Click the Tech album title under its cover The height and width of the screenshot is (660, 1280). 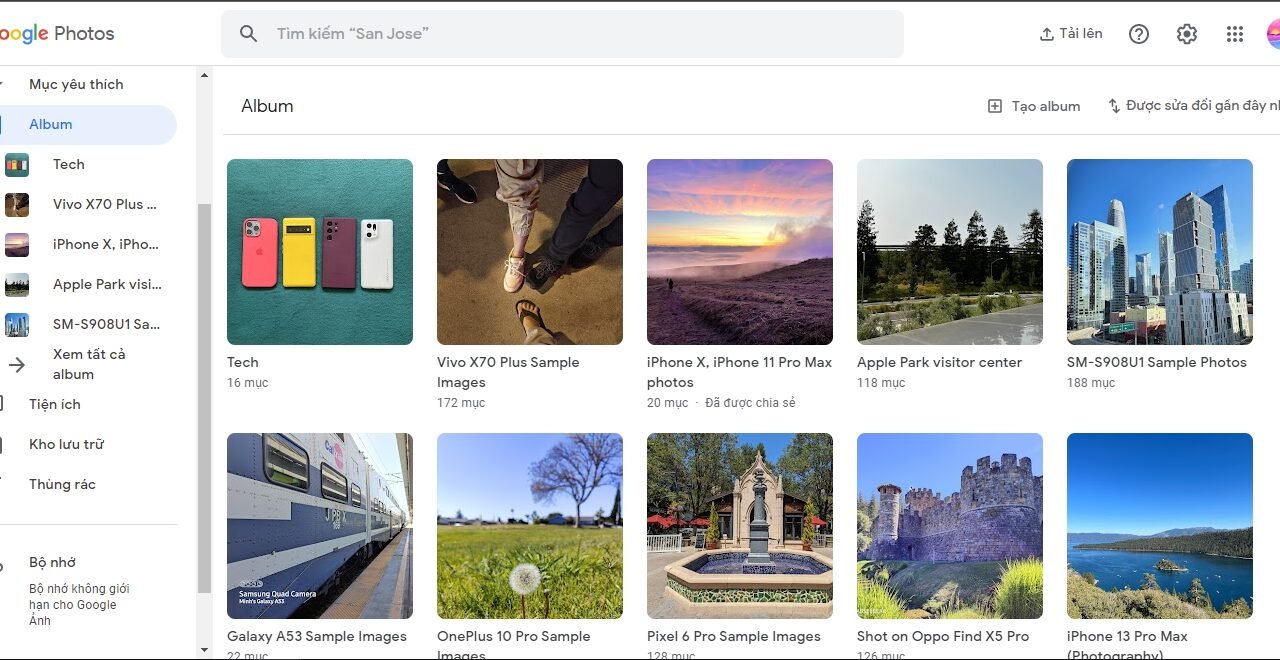click(x=243, y=362)
